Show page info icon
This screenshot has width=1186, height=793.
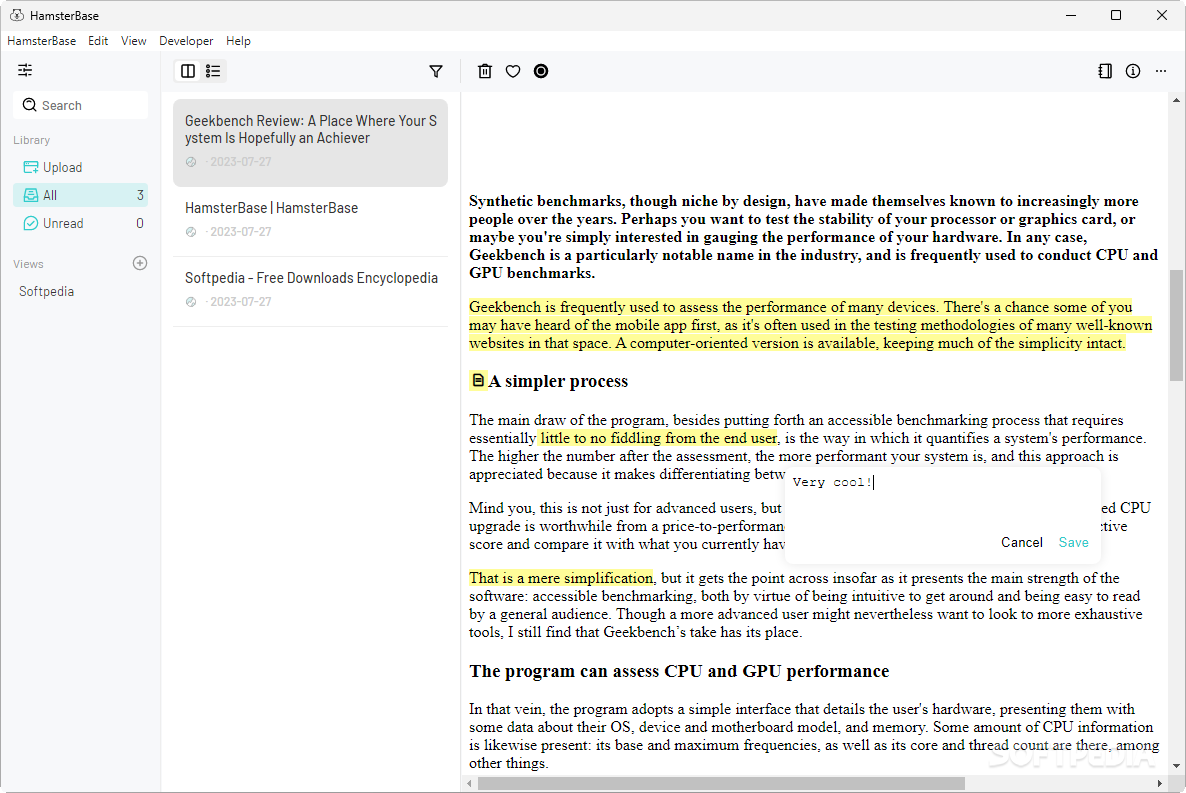(1132, 71)
